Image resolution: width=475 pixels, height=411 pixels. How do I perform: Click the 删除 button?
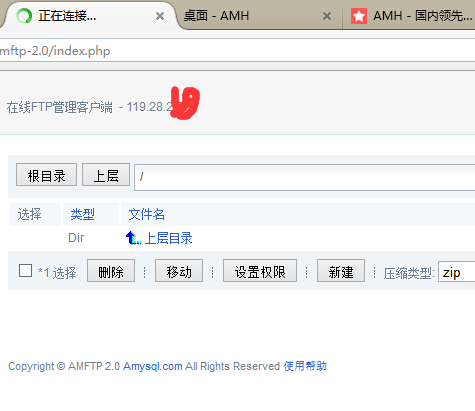[x=111, y=271]
